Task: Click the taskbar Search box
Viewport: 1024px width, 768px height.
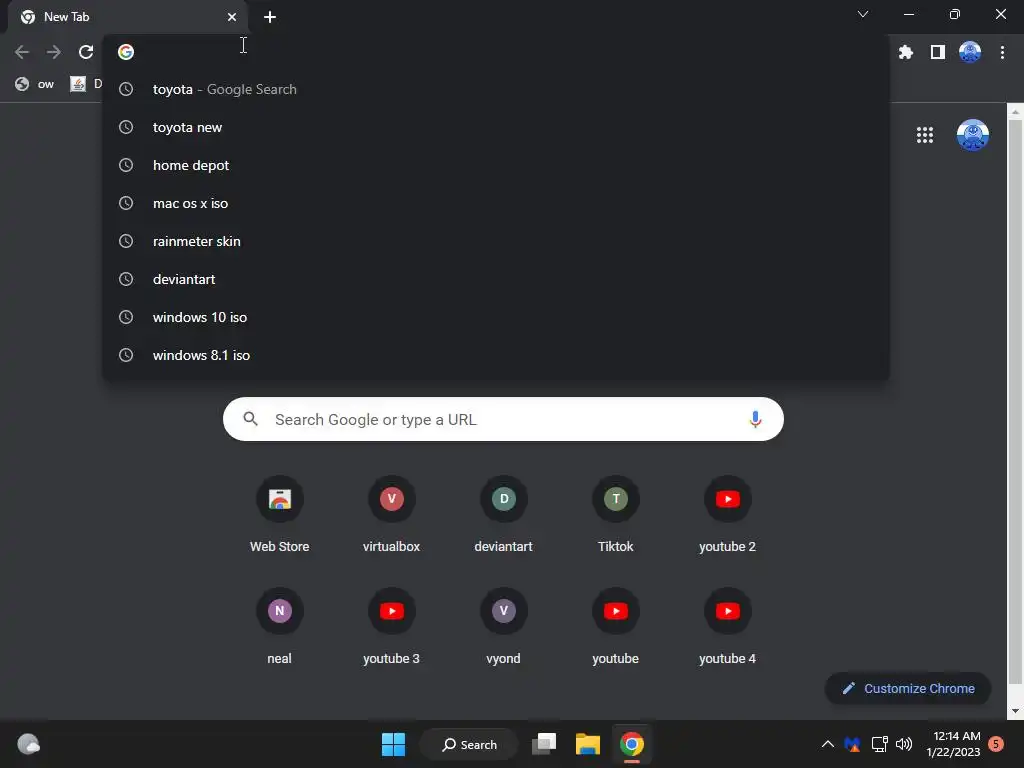Action: [x=469, y=744]
